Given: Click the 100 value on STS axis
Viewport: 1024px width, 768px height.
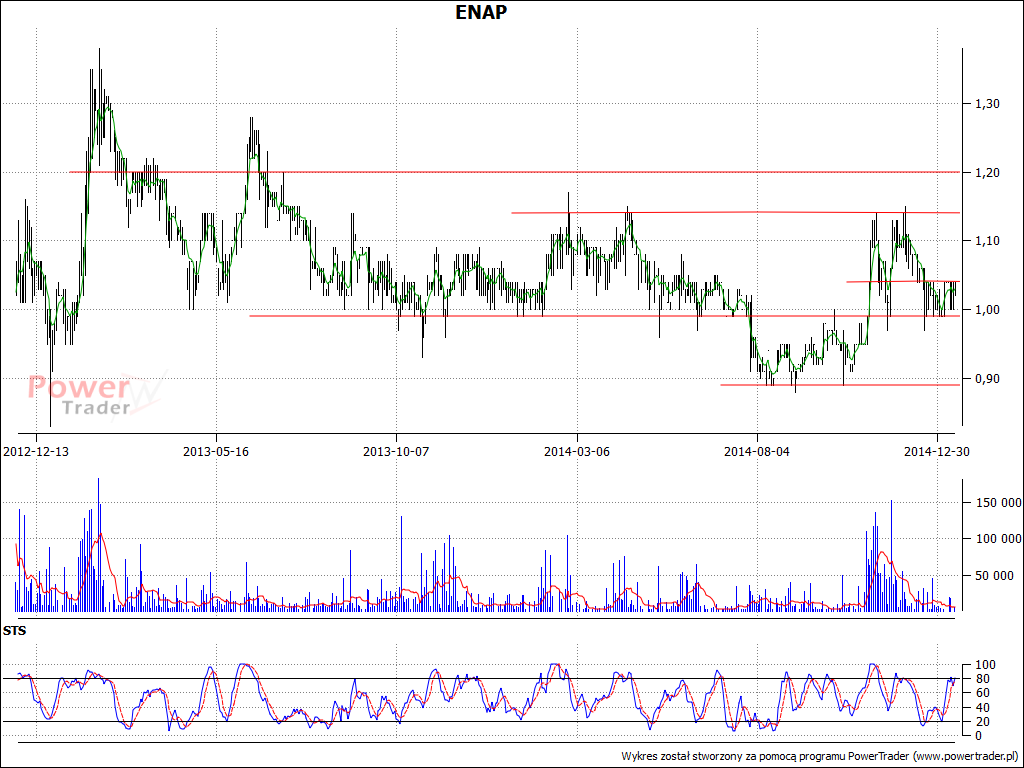Looking at the screenshot, I should (x=985, y=665).
